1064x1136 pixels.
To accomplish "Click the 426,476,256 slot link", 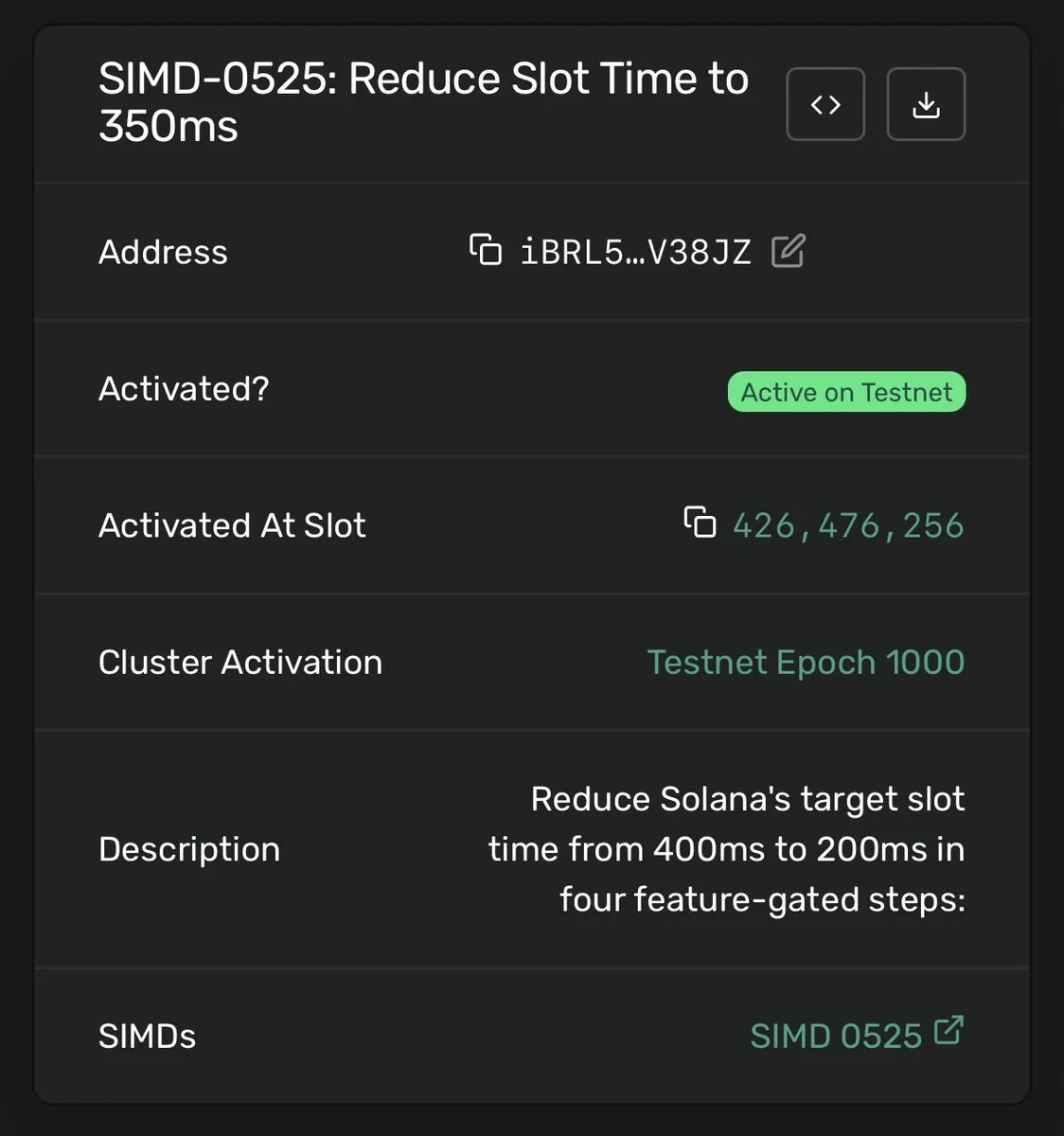I will [x=848, y=525].
